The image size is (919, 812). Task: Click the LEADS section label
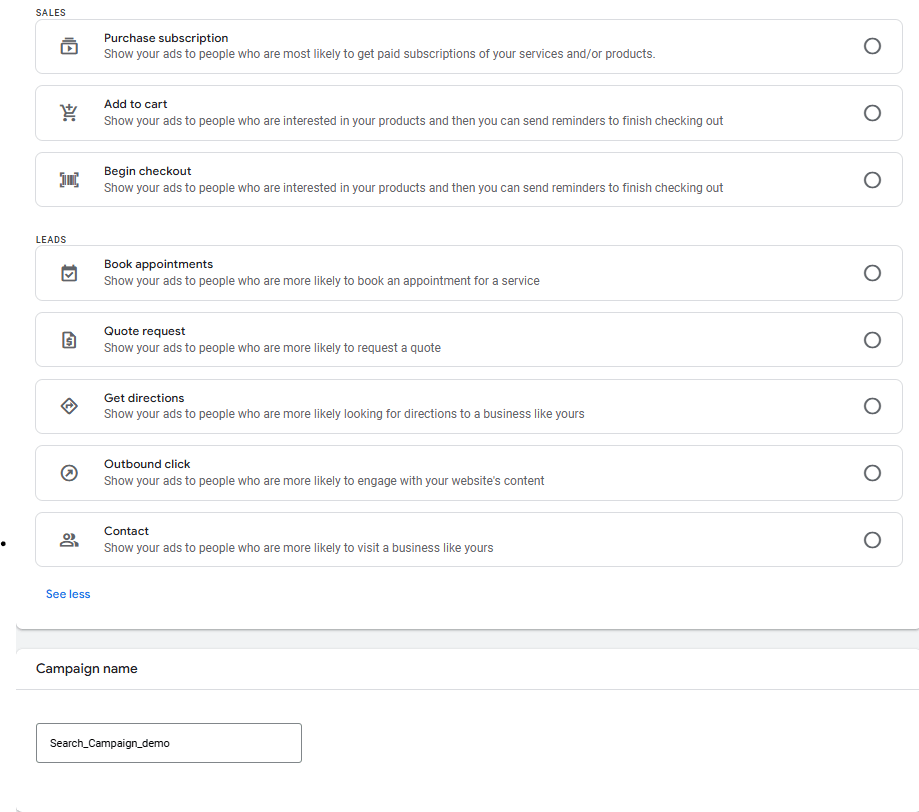coord(51,239)
